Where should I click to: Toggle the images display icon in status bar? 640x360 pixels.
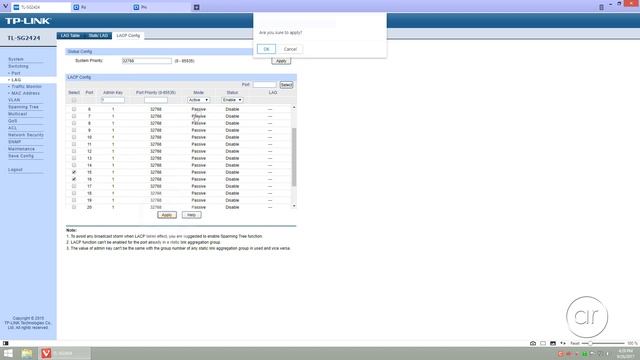pyautogui.click(x=553, y=343)
